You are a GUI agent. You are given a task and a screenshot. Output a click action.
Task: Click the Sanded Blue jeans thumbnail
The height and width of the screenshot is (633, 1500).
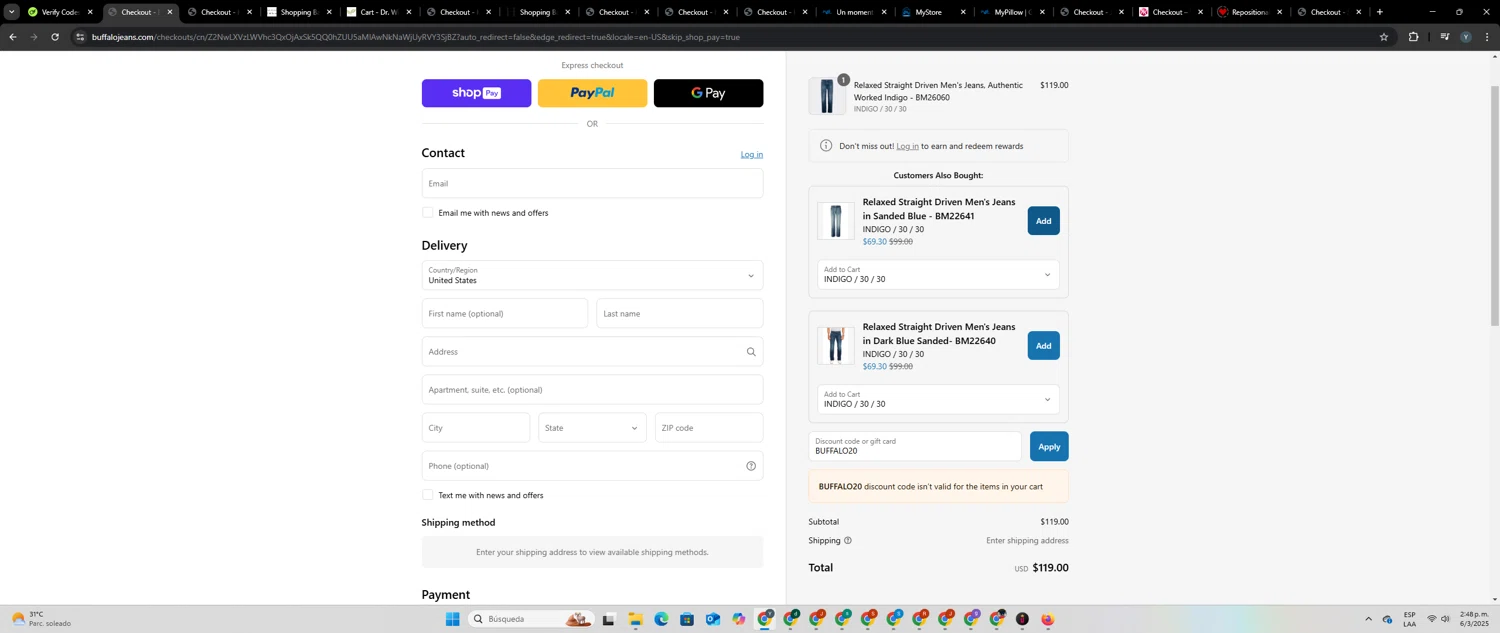(836, 221)
